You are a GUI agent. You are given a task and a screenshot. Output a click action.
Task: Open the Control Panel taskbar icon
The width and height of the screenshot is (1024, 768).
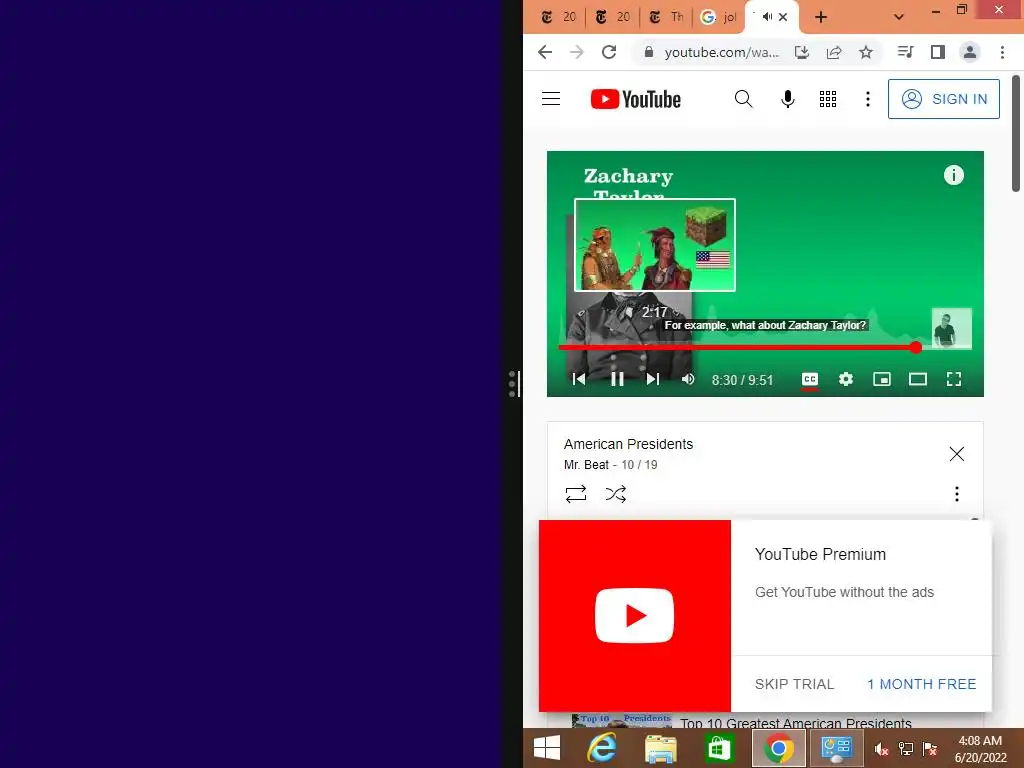(837, 748)
